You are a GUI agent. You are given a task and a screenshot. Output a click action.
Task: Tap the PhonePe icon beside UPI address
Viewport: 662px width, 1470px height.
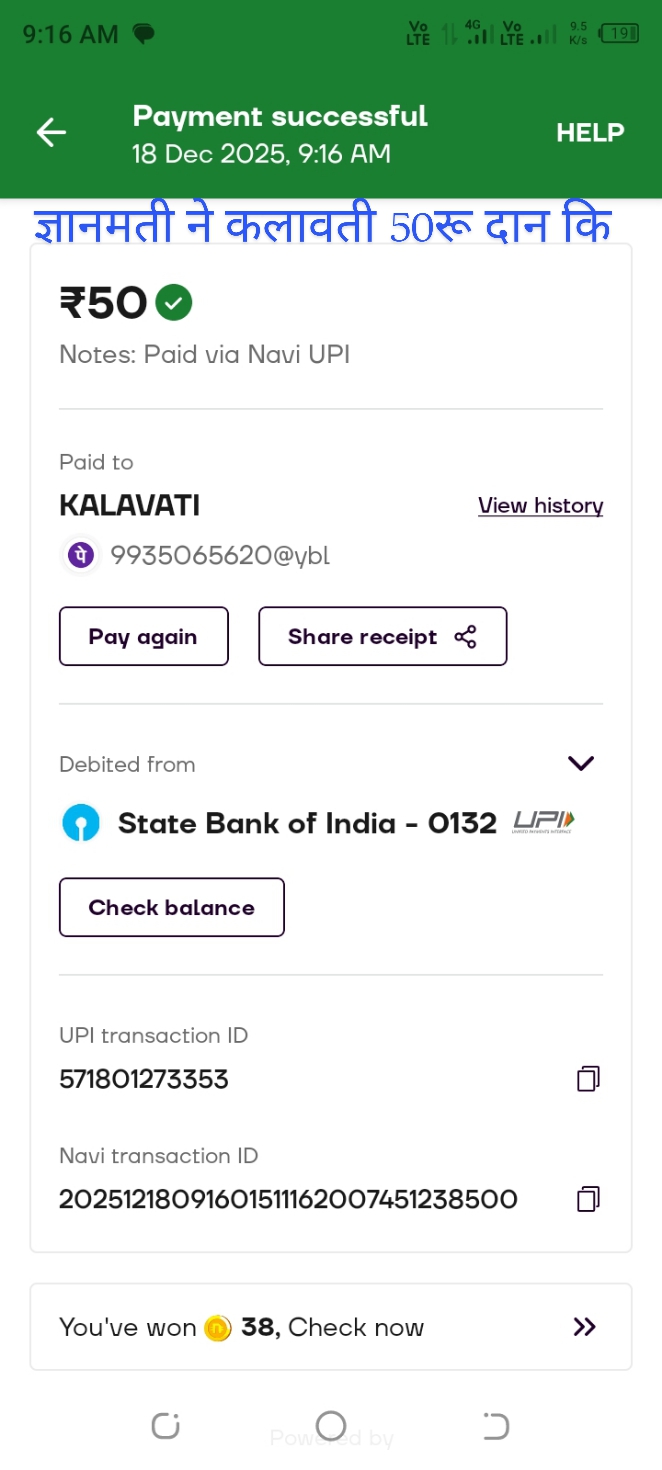click(81, 555)
